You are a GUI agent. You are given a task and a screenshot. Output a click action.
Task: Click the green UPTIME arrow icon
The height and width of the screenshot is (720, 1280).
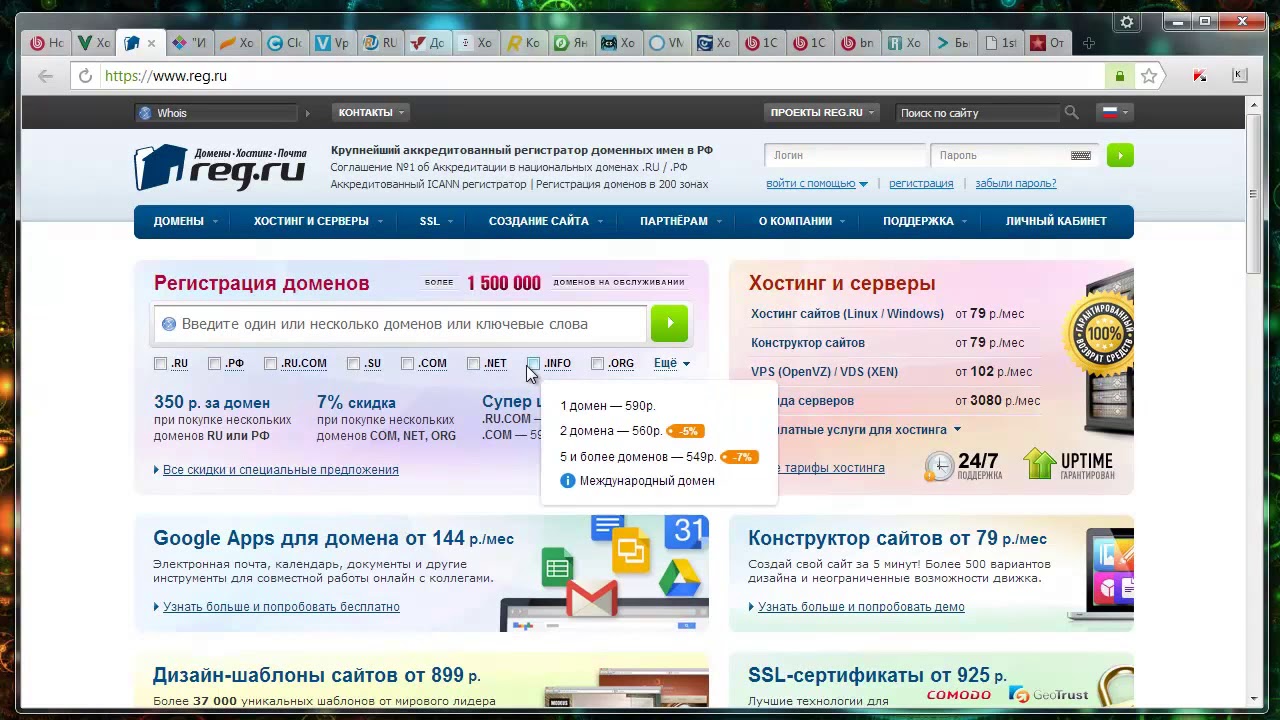1040,464
